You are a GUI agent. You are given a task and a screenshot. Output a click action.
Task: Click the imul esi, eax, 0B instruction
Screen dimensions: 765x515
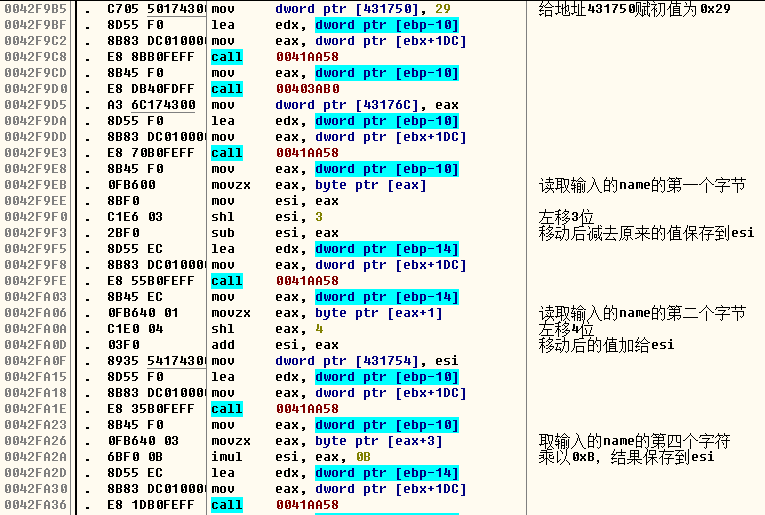(x=291, y=457)
